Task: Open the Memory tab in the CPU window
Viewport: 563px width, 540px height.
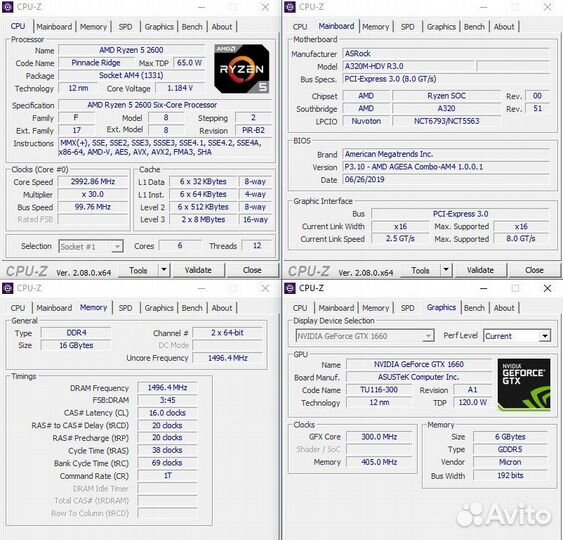Action: click(x=93, y=27)
